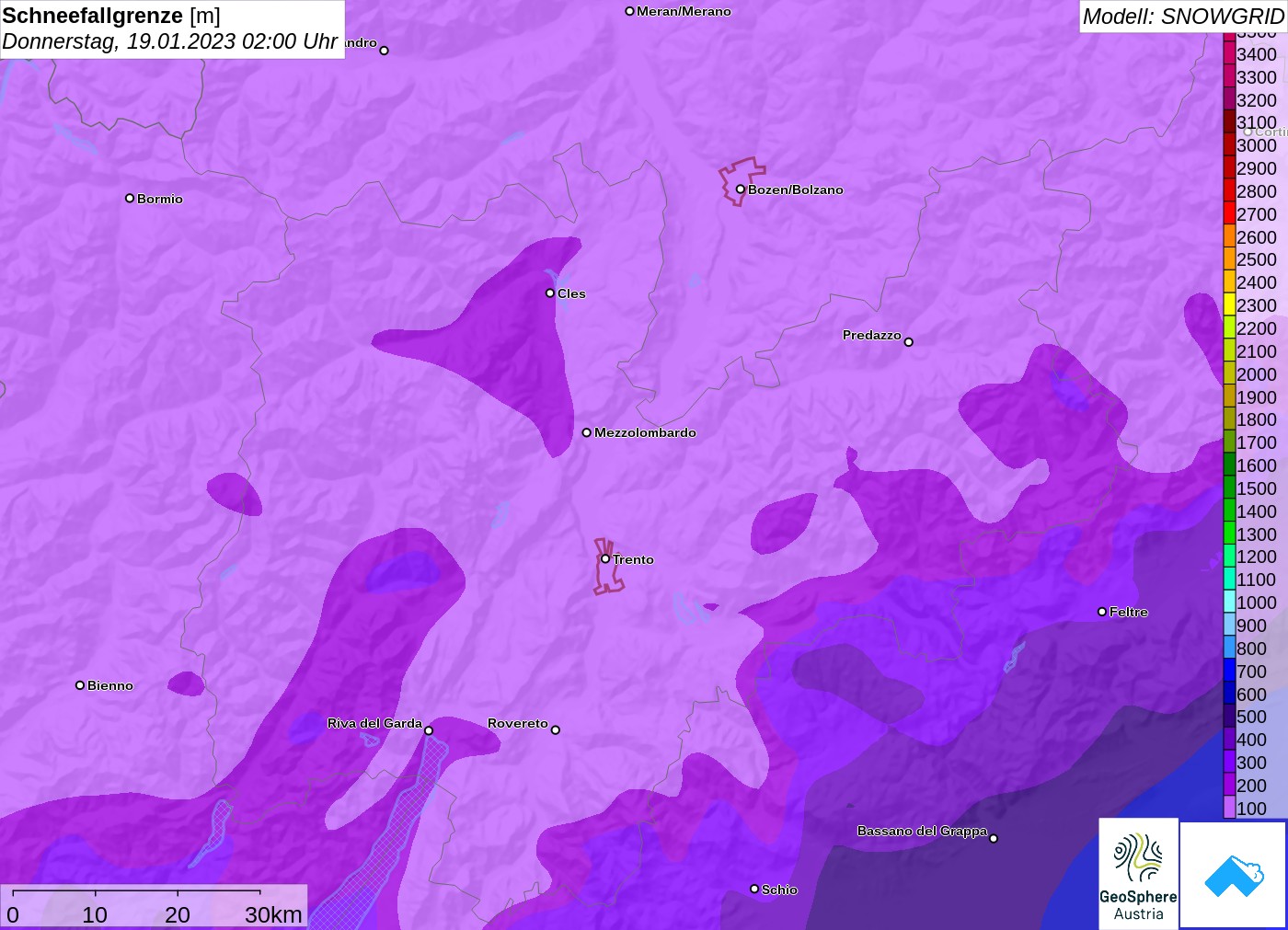The width and height of the screenshot is (1288, 930).
Task: Click the Schio map marker
Action: point(754,889)
